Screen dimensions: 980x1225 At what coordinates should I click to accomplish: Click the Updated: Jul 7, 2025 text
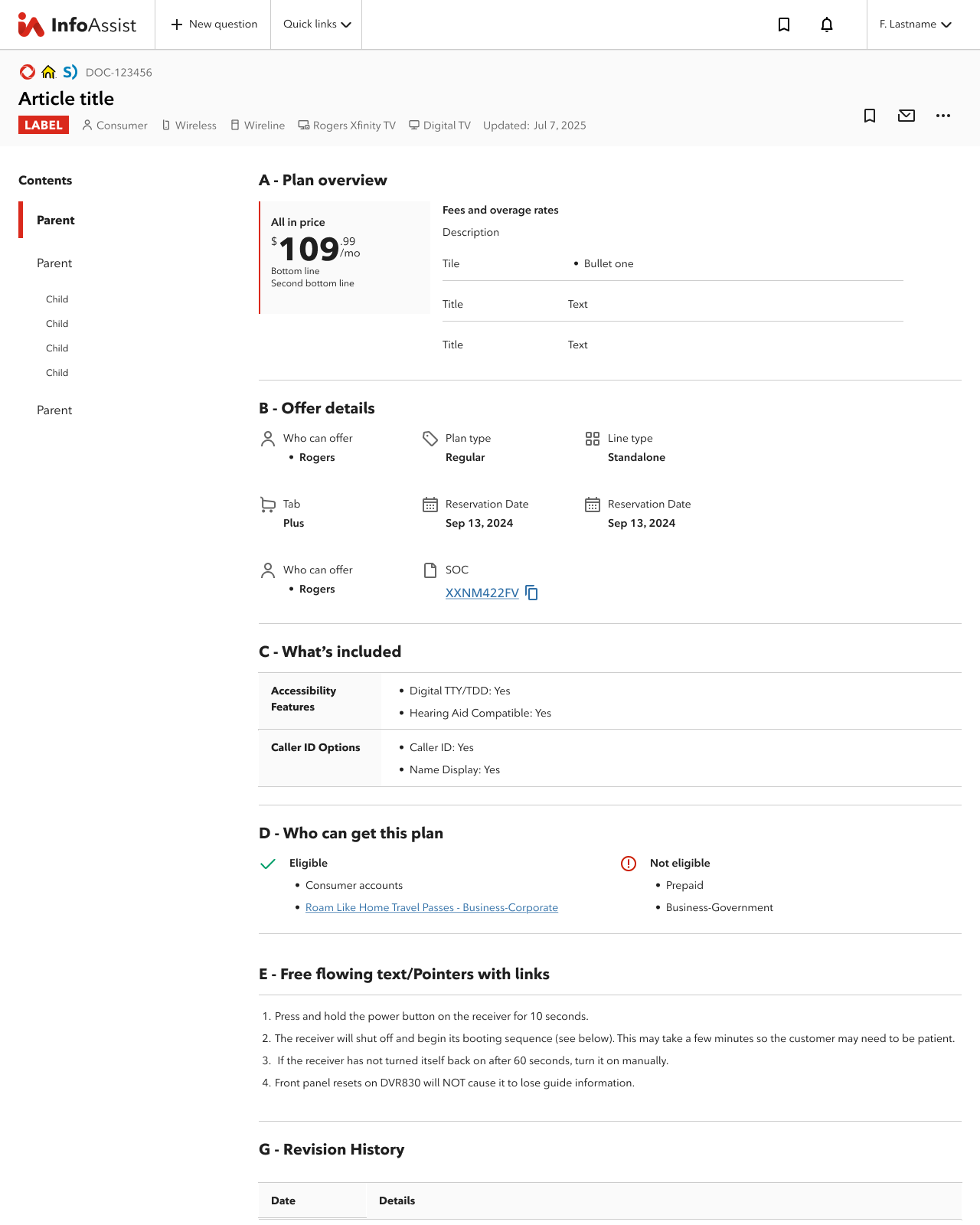534,125
